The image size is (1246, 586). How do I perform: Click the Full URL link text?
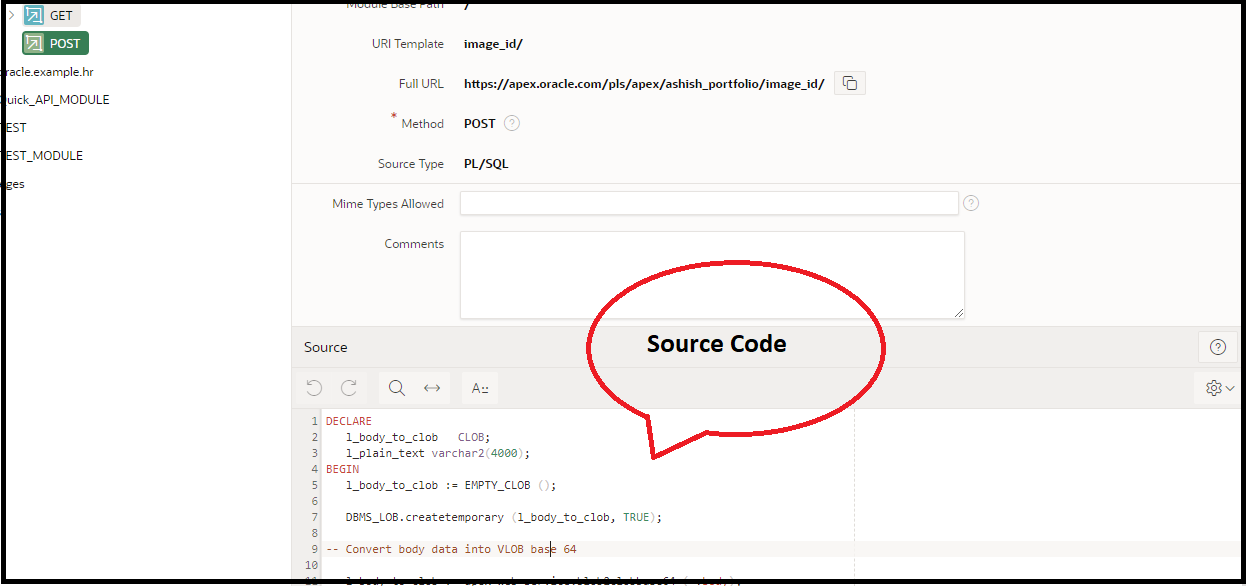643,83
